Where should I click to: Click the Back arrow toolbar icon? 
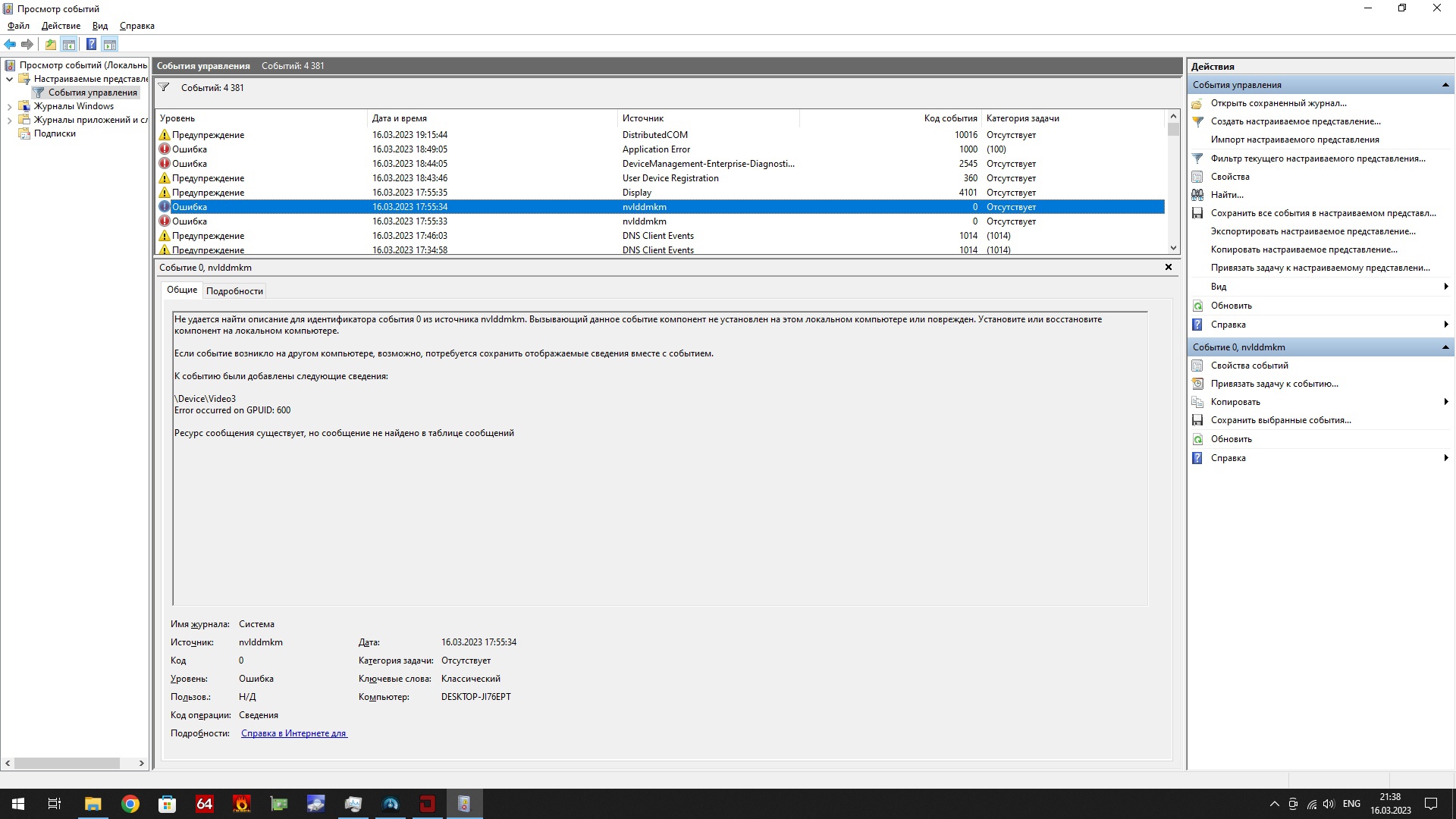point(10,44)
